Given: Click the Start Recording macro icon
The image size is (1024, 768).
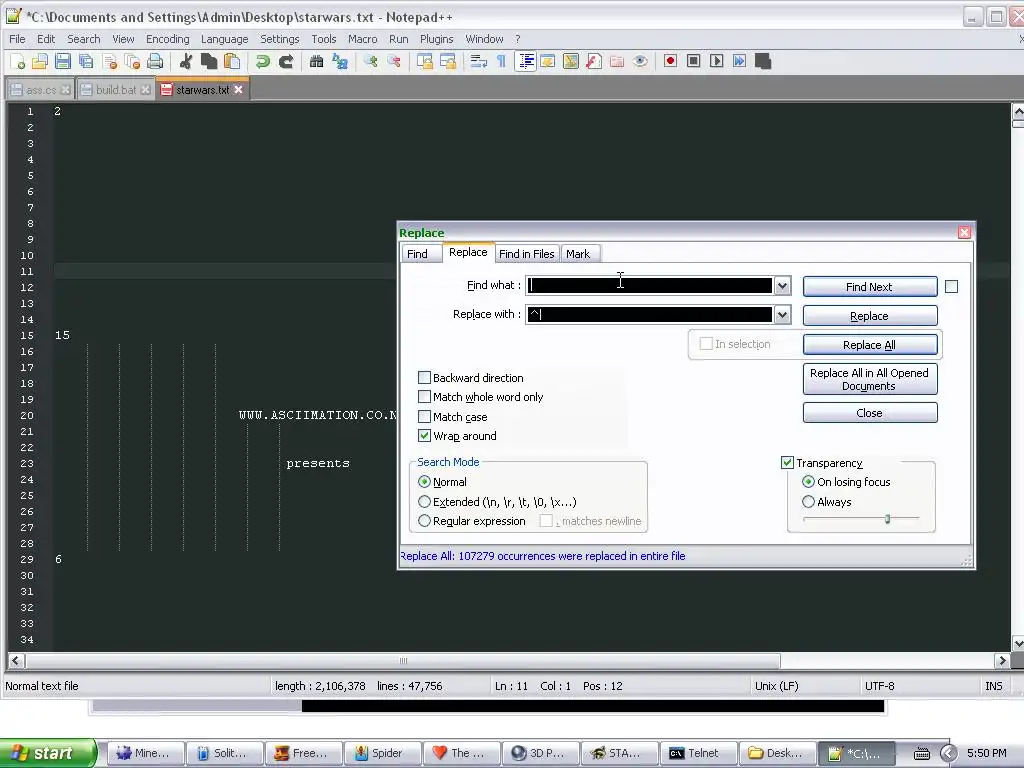Looking at the screenshot, I should point(670,61).
